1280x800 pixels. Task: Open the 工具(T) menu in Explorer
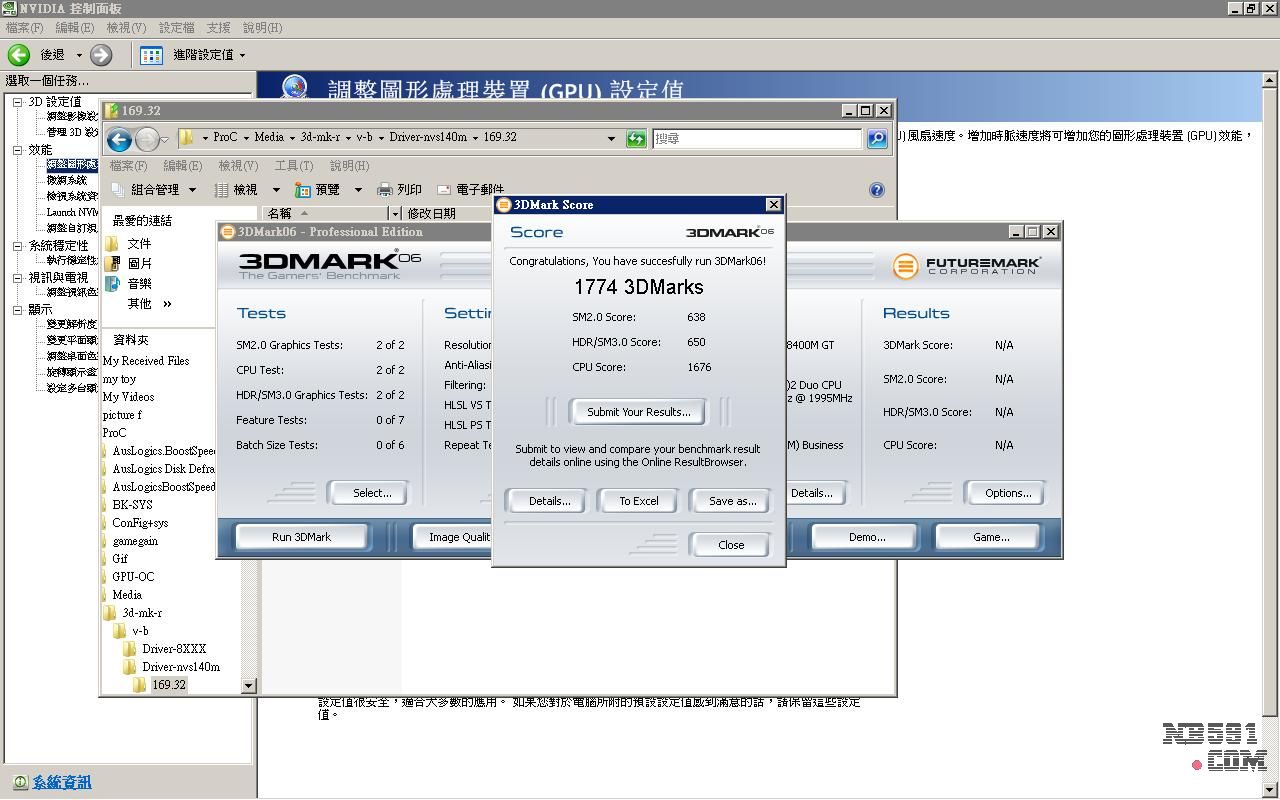point(293,166)
